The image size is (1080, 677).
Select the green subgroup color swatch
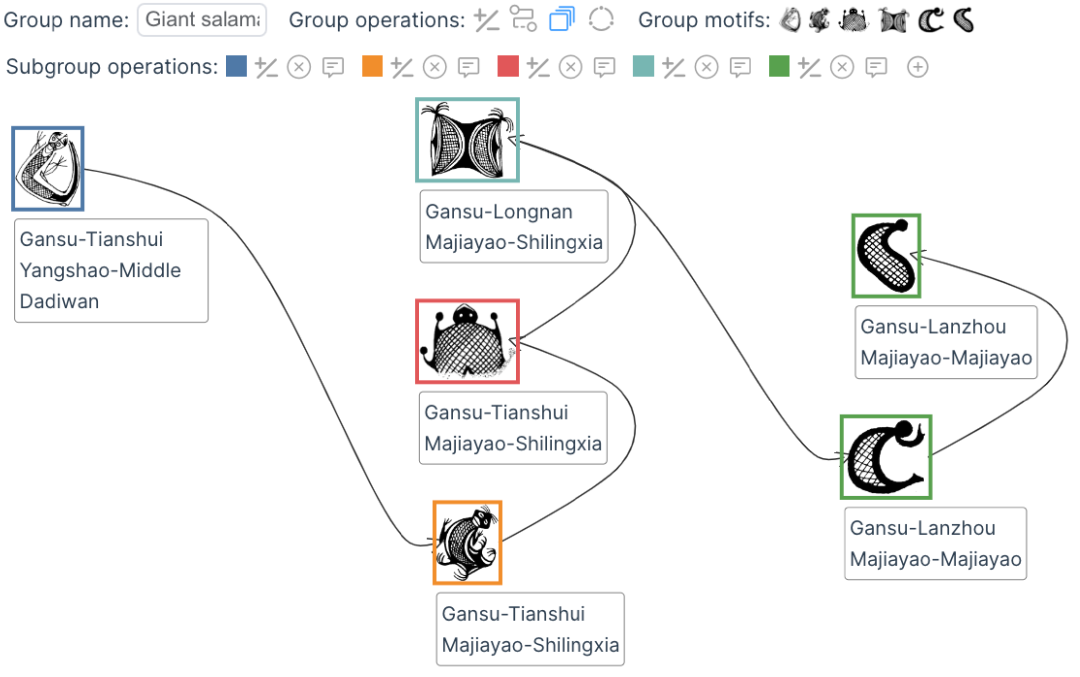(x=779, y=66)
